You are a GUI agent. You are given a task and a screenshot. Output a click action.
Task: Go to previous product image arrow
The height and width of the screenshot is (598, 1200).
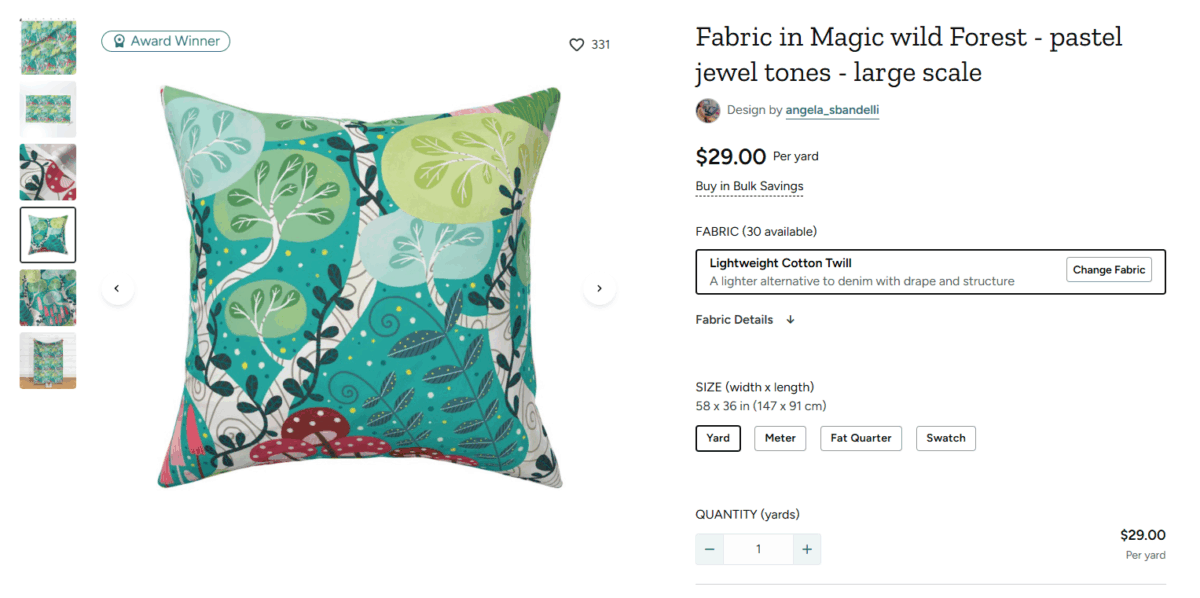[117, 288]
